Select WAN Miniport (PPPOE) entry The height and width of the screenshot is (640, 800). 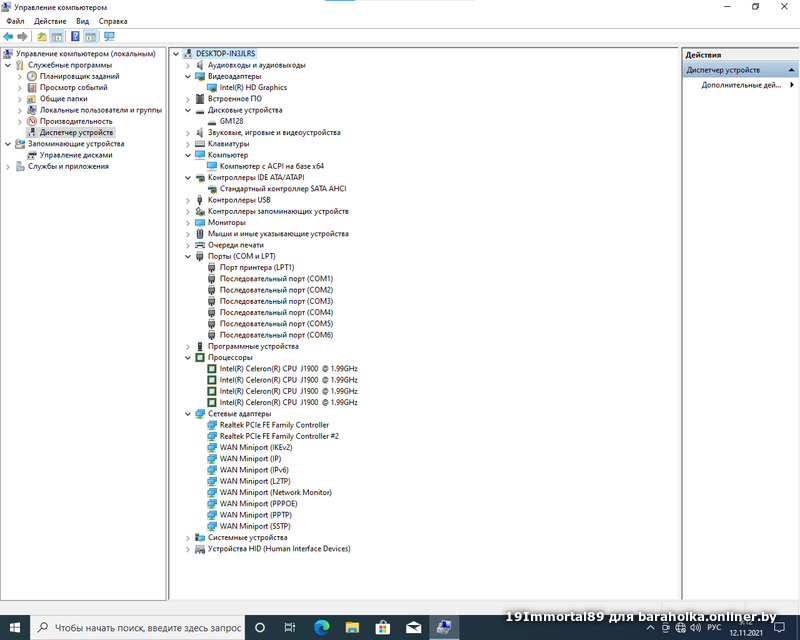pyautogui.click(x=258, y=503)
